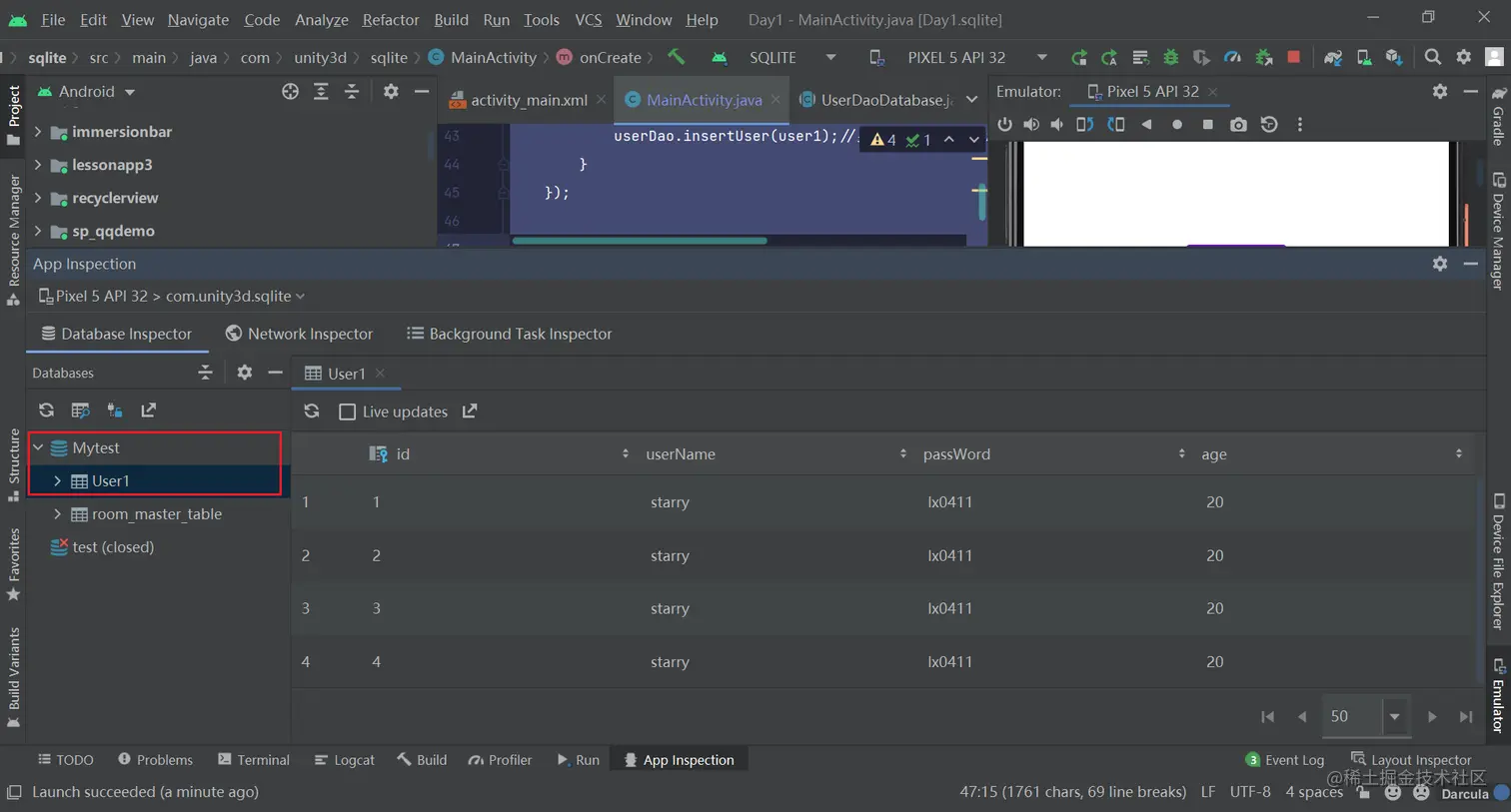Screen dimensions: 1511x812
Task: Open emulator extended controls three dots
Action: point(1300,125)
